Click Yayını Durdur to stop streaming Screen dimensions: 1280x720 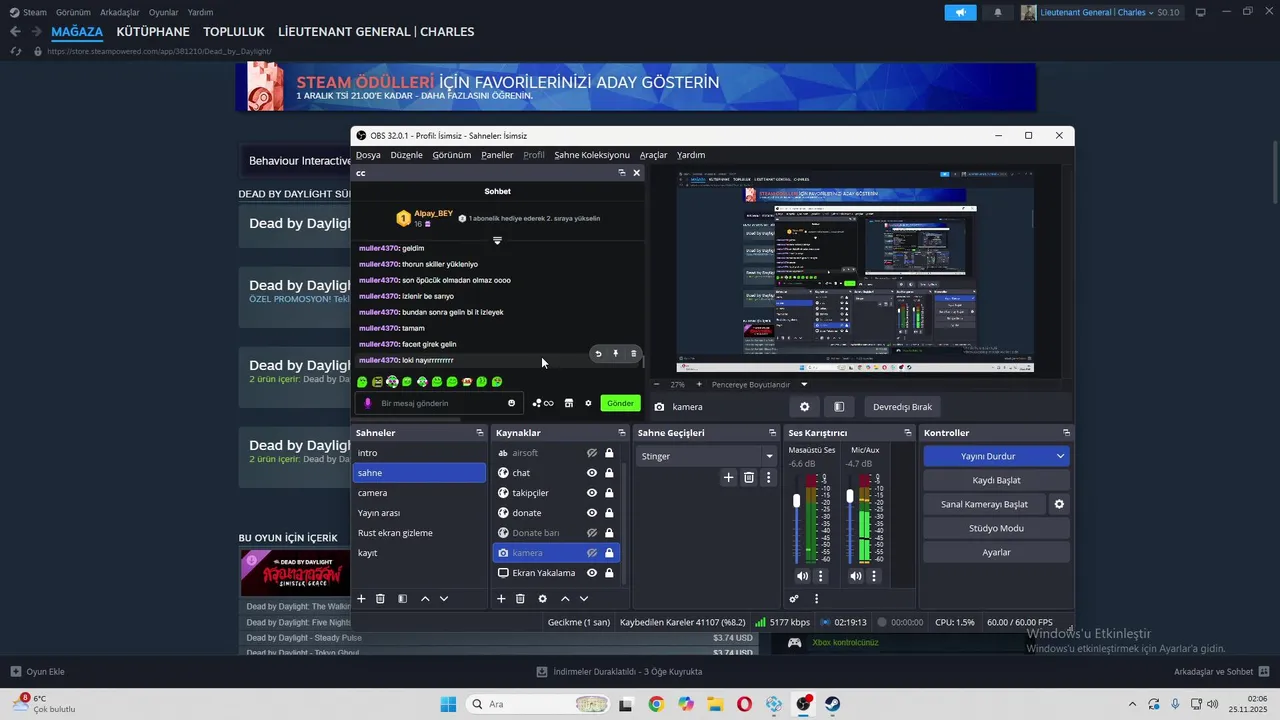(x=988, y=456)
